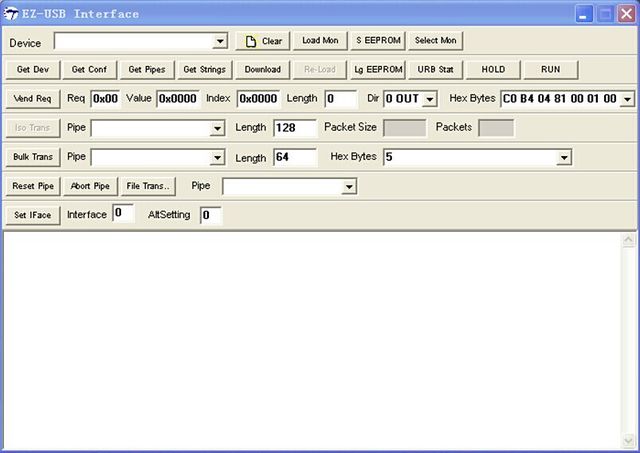Open the Pipe dropdown beside File Trans
This screenshot has width=640, height=453.
[349, 187]
